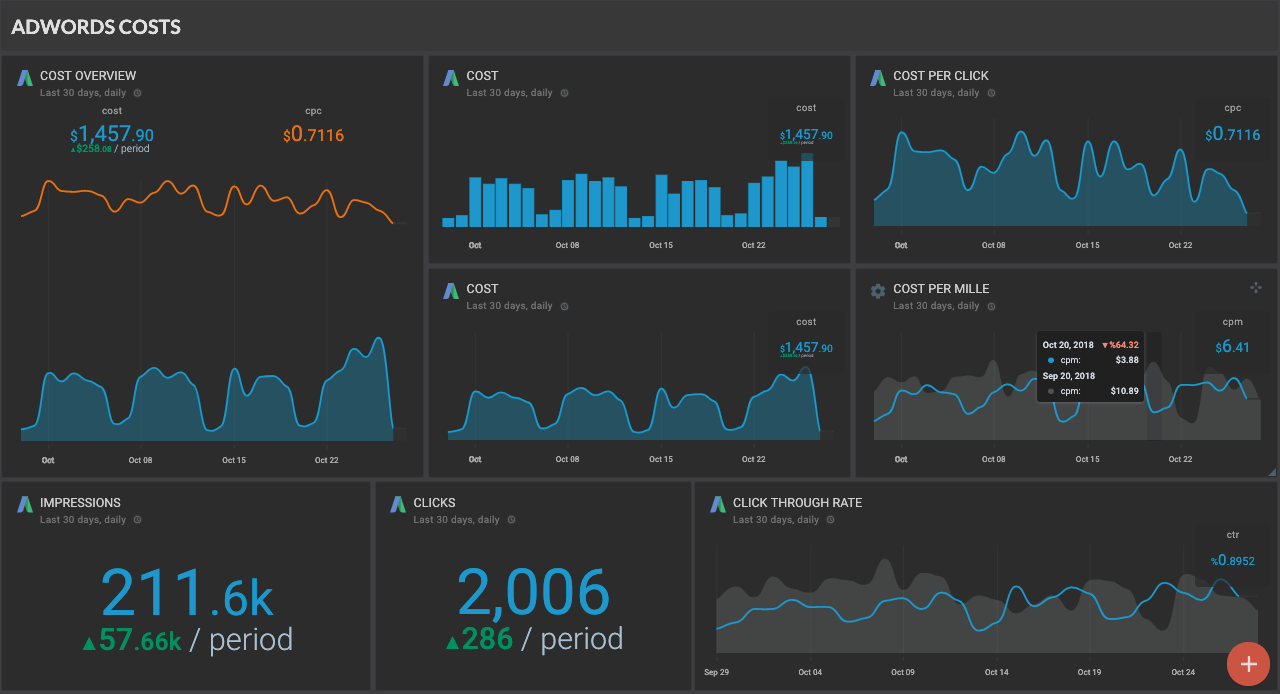This screenshot has width=1280, height=694.
Task: Click the COST PER CLICK widget title
Action: click(x=941, y=76)
